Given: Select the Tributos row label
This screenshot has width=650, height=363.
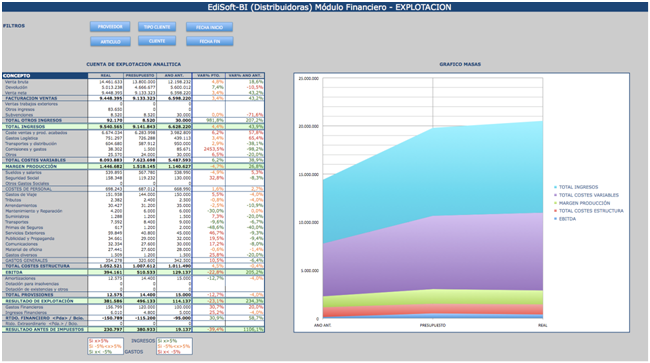Looking at the screenshot, I should tap(13, 200).
